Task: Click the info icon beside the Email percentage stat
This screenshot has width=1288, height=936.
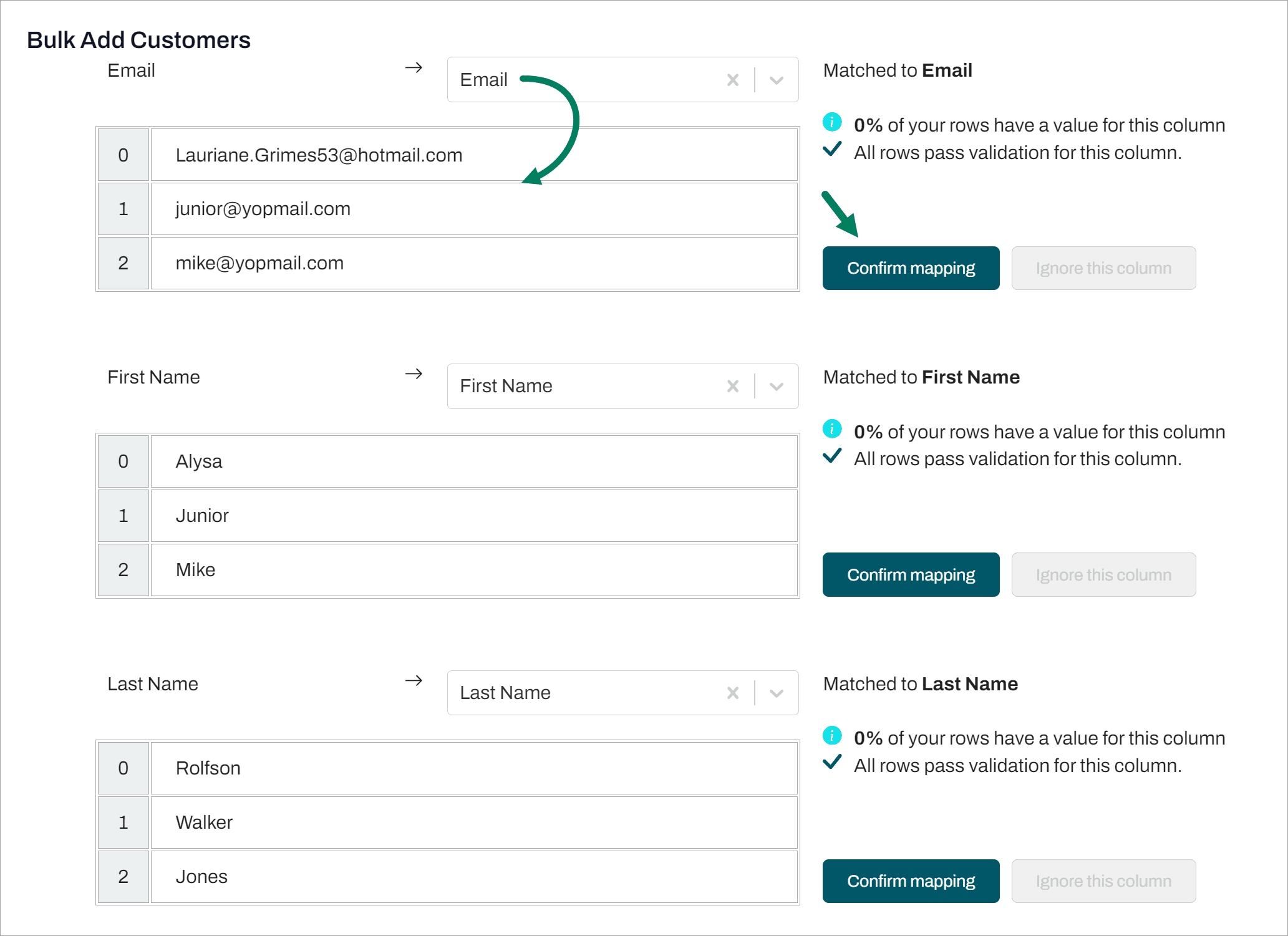Action: [832, 123]
